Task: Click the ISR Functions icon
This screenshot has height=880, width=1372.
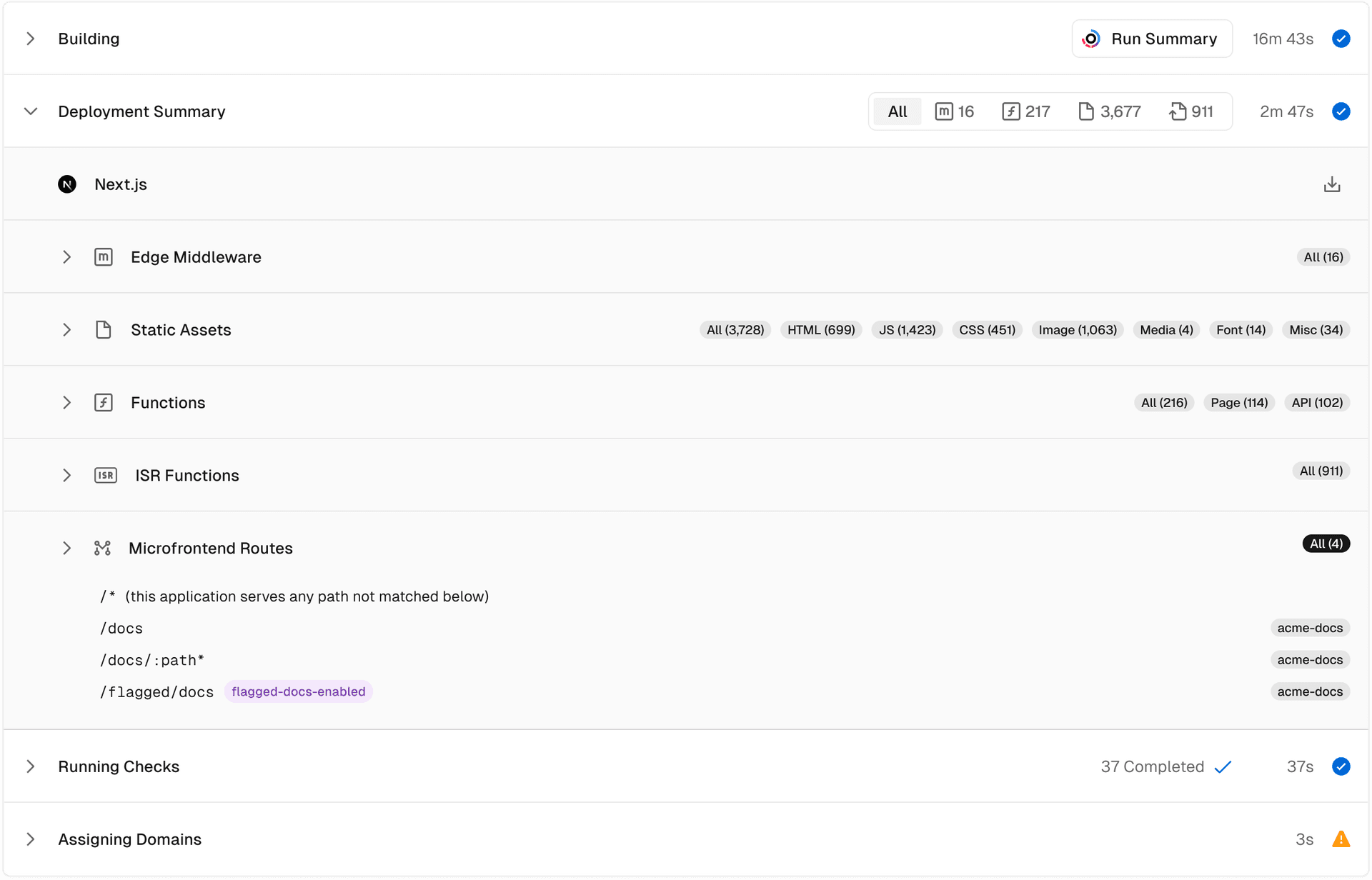Action: [x=106, y=475]
